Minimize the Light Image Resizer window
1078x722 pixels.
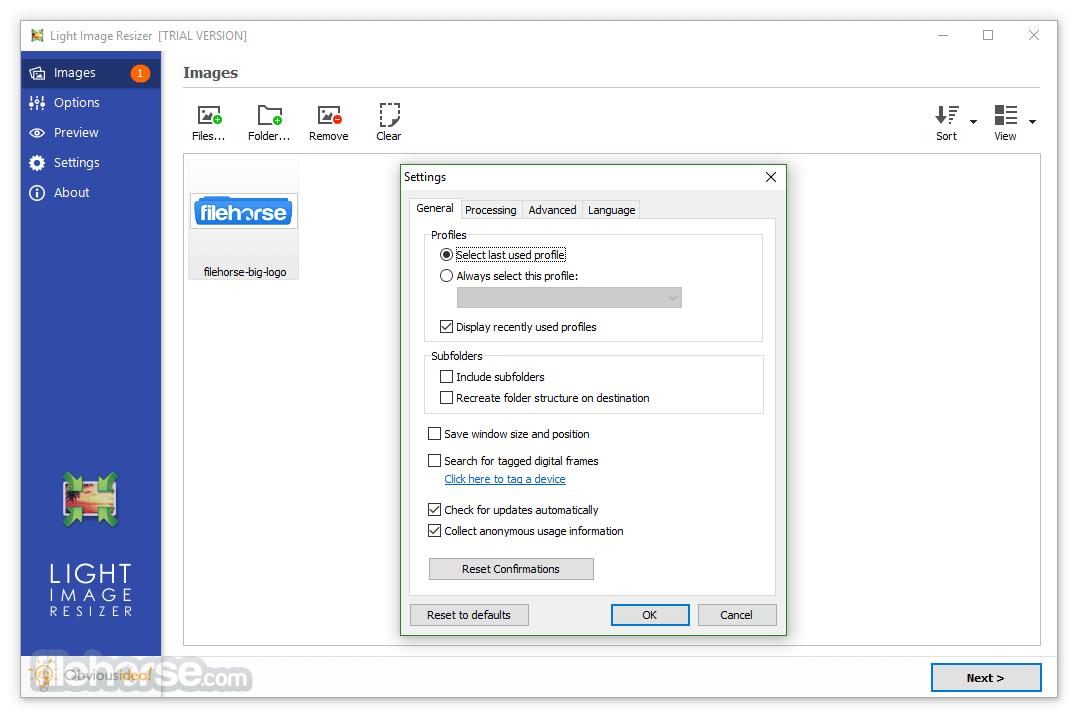pyautogui.click(x=943, y=35)
